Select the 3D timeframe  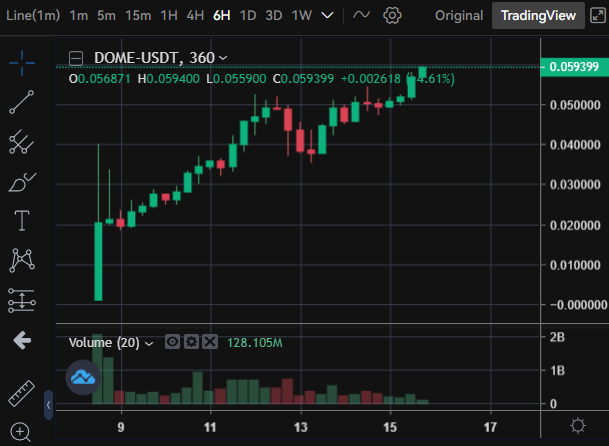point(274,16)
